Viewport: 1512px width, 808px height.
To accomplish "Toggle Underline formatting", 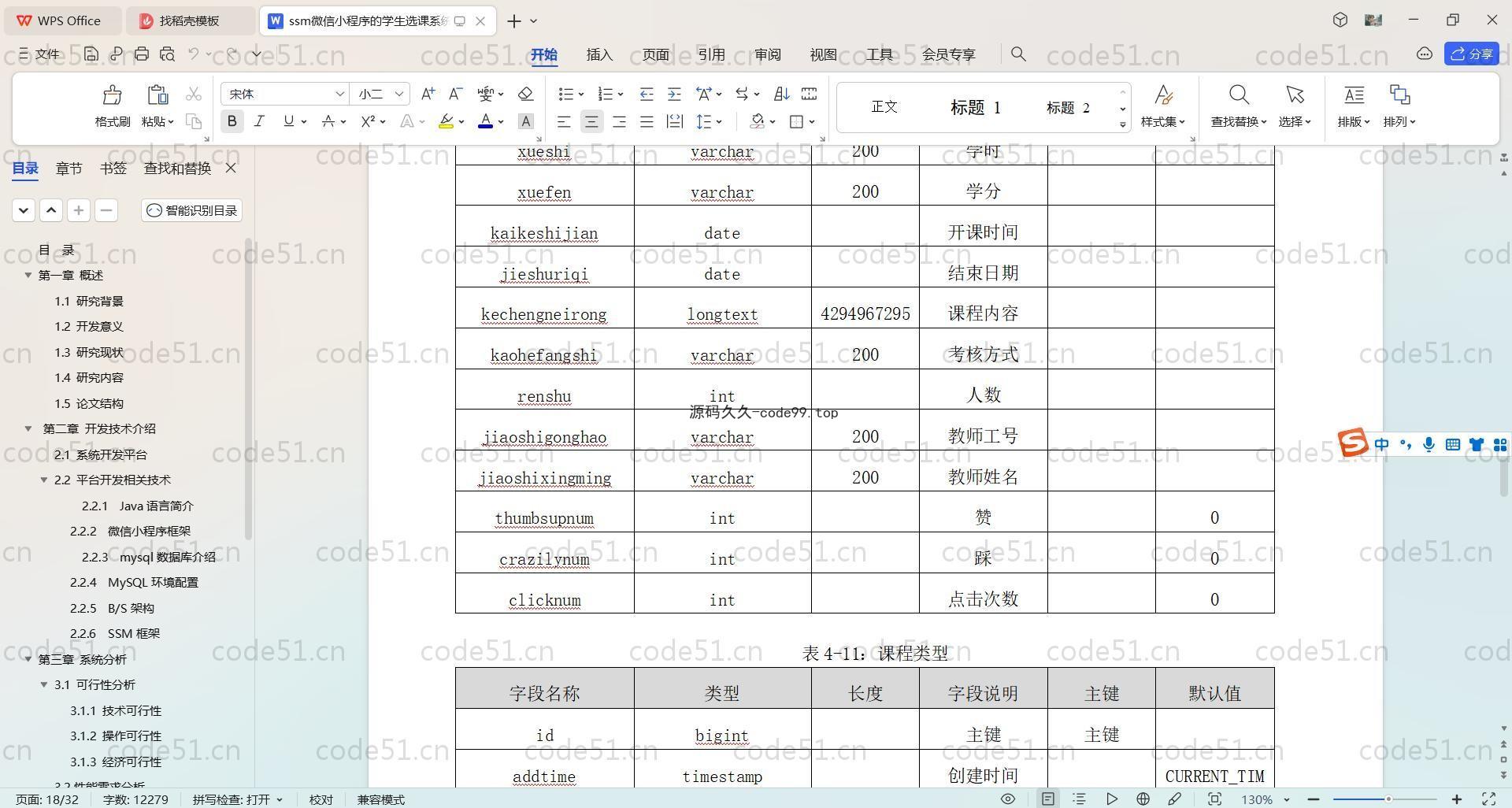I will click(x=288, y=121).
